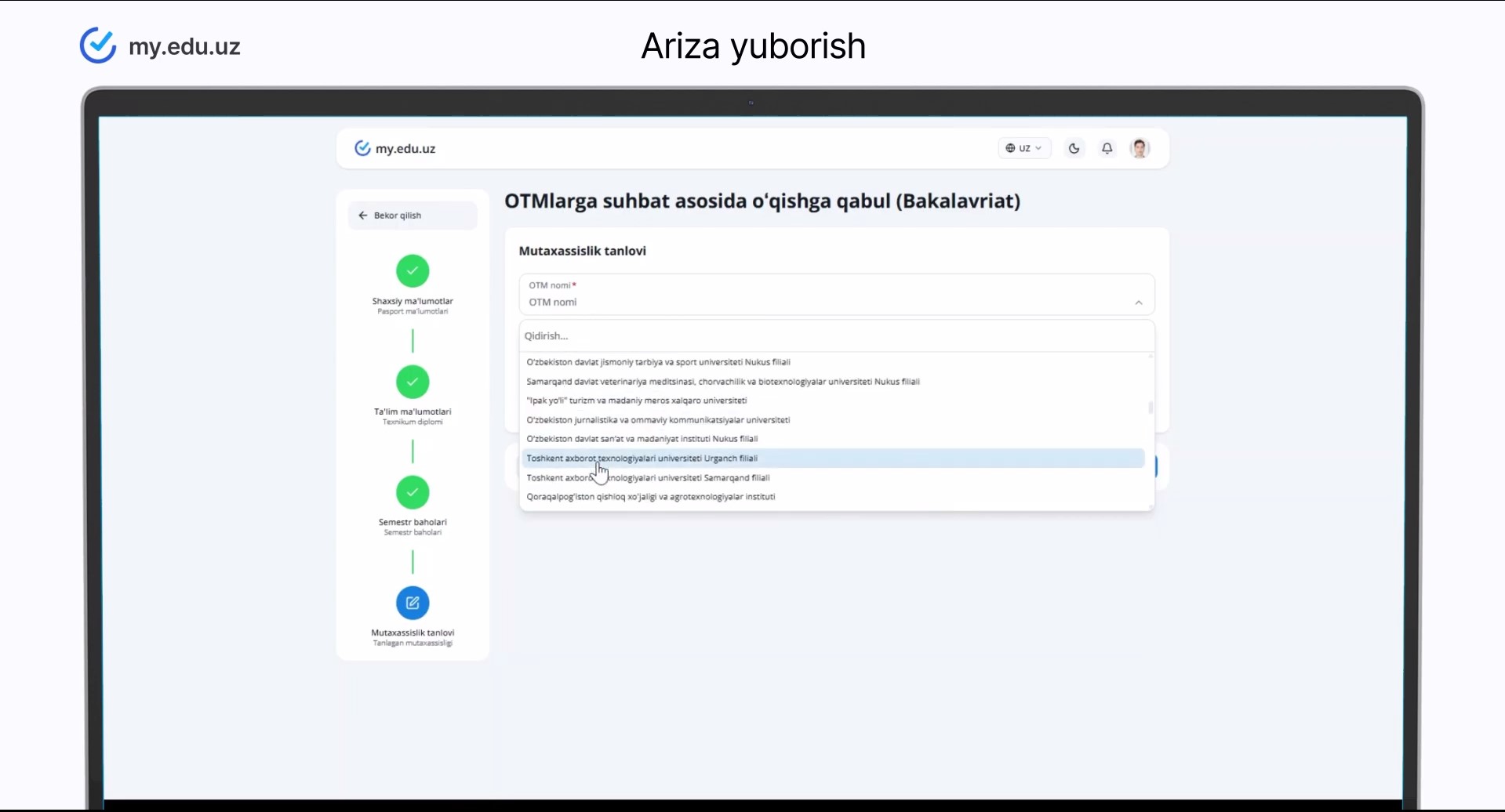The width and height of the screenshot is (1505, 812).
Task: Open the UZ language selector
Action: 1024,148
